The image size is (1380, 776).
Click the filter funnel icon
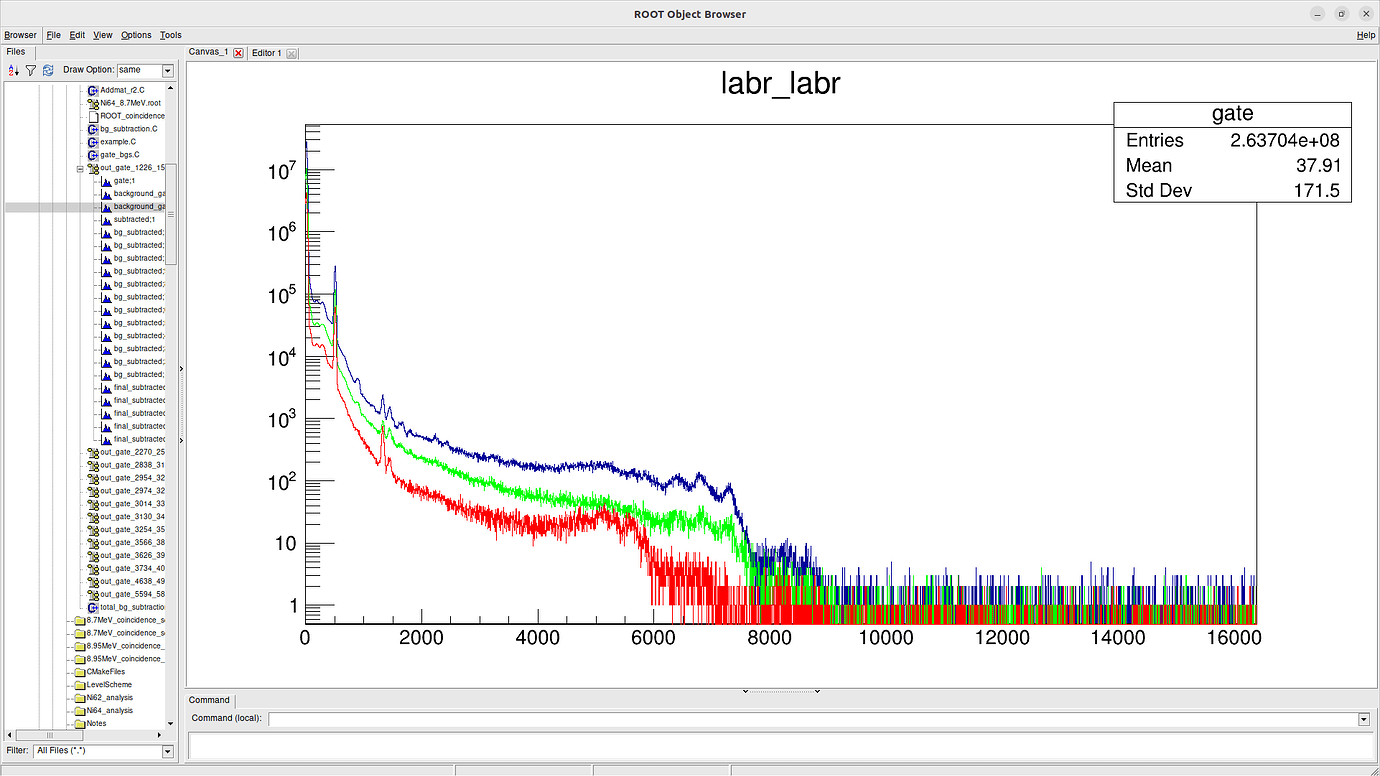[x=31, y=70]
